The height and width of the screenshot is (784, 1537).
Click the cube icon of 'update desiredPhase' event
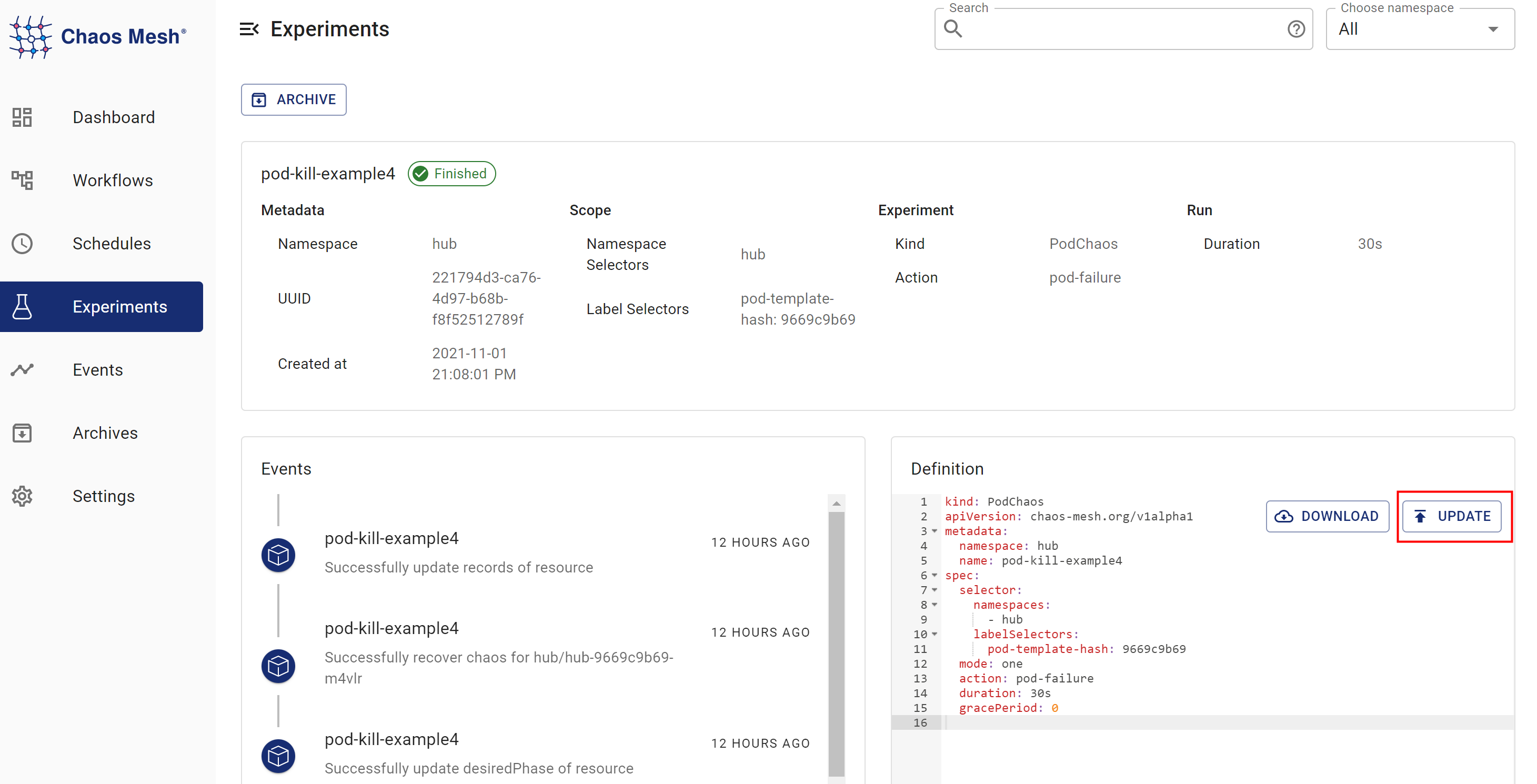[278, 756]
